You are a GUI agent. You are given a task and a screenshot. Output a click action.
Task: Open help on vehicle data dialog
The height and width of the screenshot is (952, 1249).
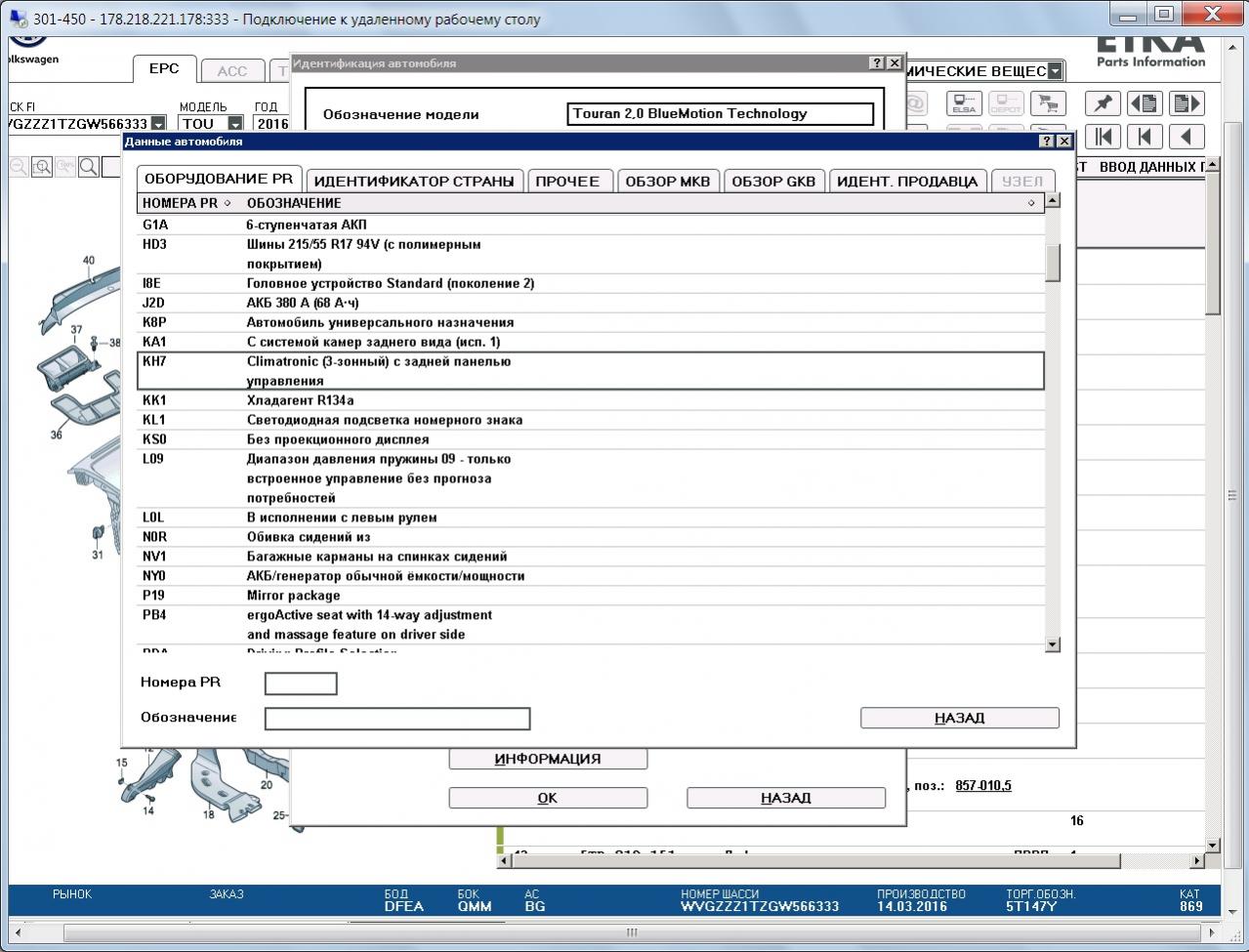click(1048, 142)
